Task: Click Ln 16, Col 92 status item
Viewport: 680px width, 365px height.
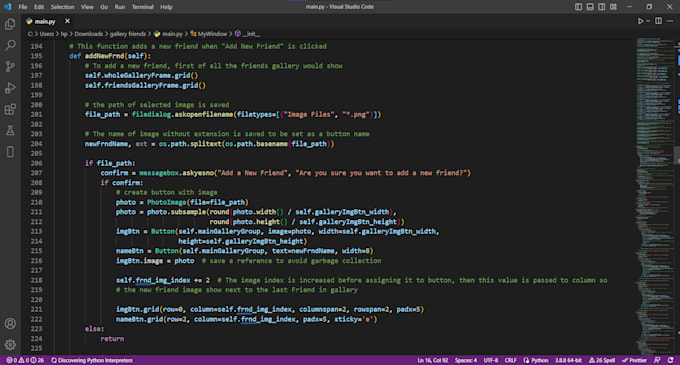Action: click(x=433, y=360)
